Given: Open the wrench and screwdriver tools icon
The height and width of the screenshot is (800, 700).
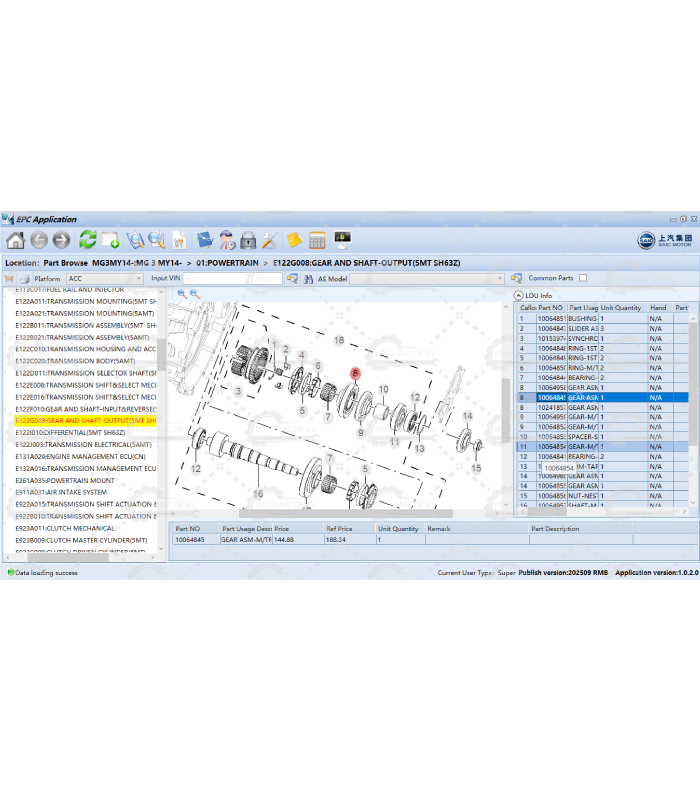Looking at the screenshot, I should (270, 240).
